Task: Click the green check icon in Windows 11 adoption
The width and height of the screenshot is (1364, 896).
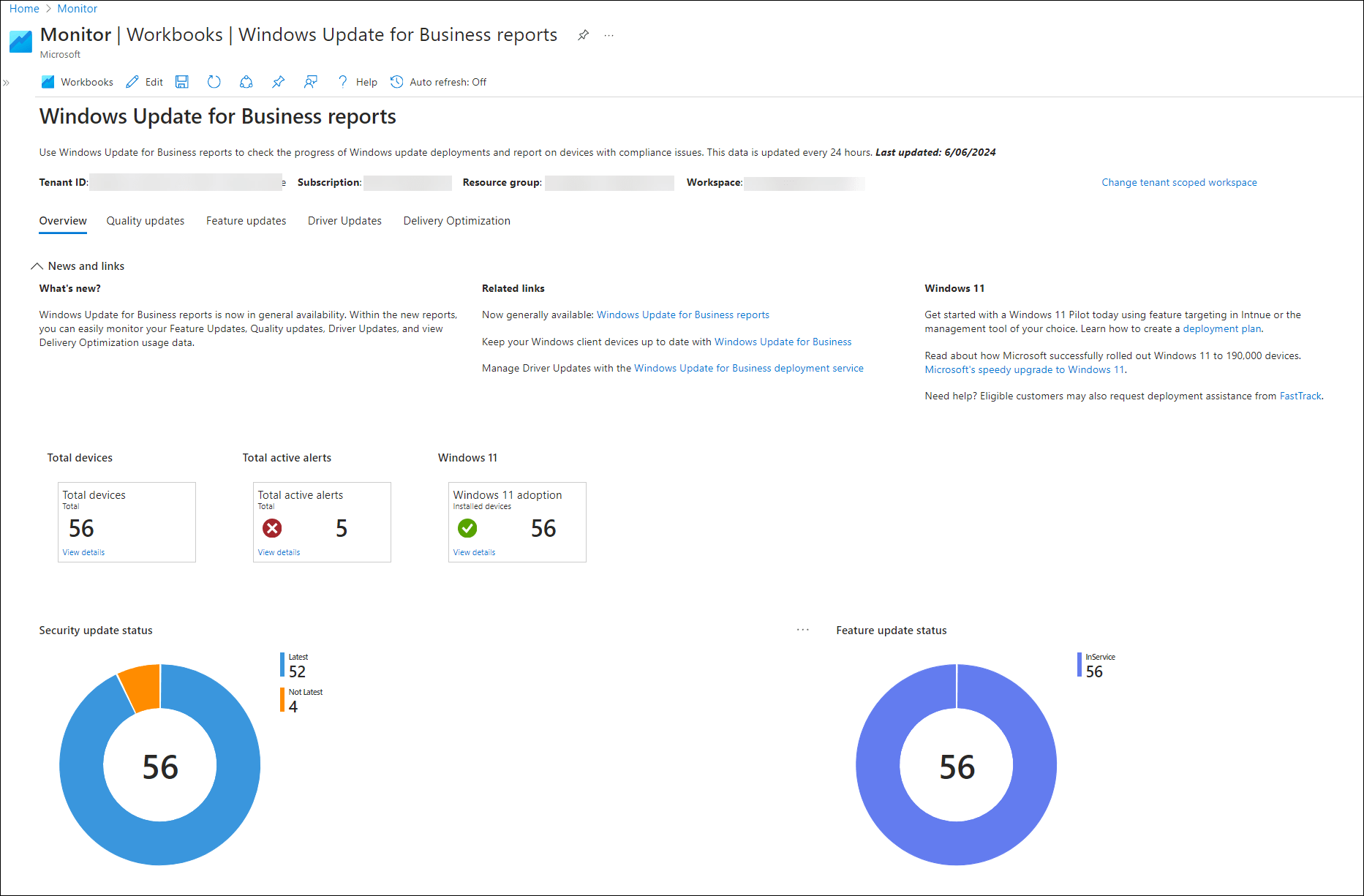Action: tap(467, 528)
